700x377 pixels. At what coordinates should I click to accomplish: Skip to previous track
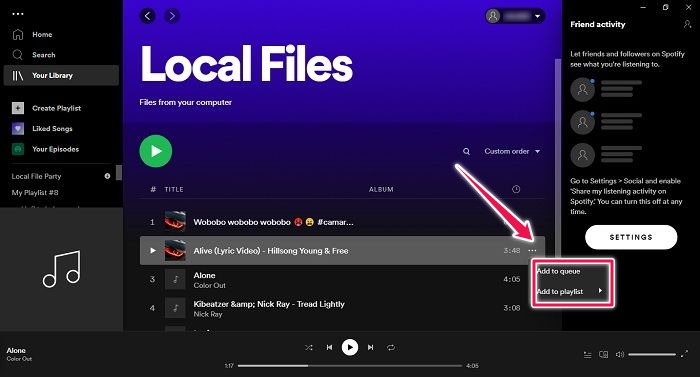tap(329, 348)
